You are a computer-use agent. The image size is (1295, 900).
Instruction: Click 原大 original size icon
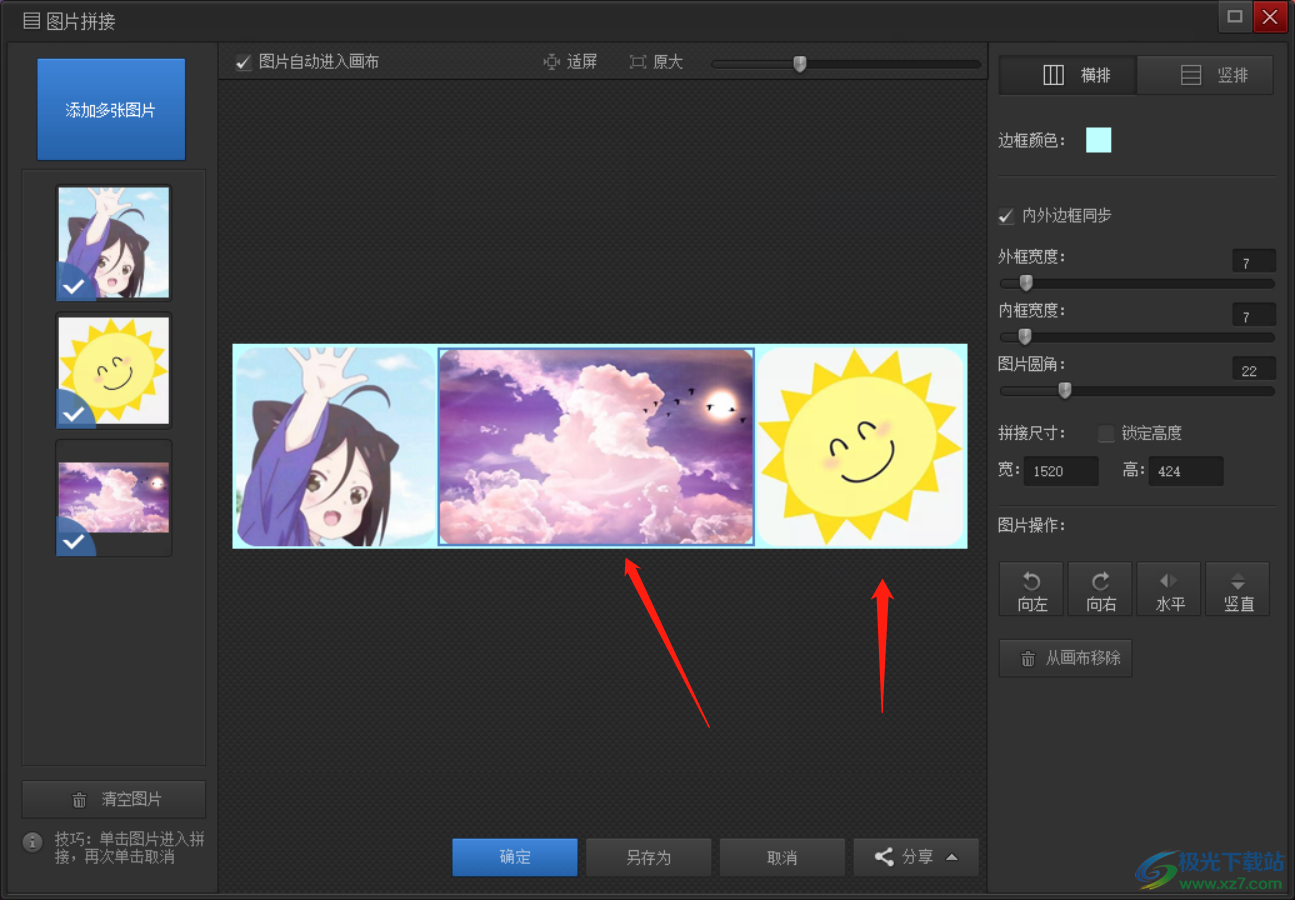click(638, 62)
